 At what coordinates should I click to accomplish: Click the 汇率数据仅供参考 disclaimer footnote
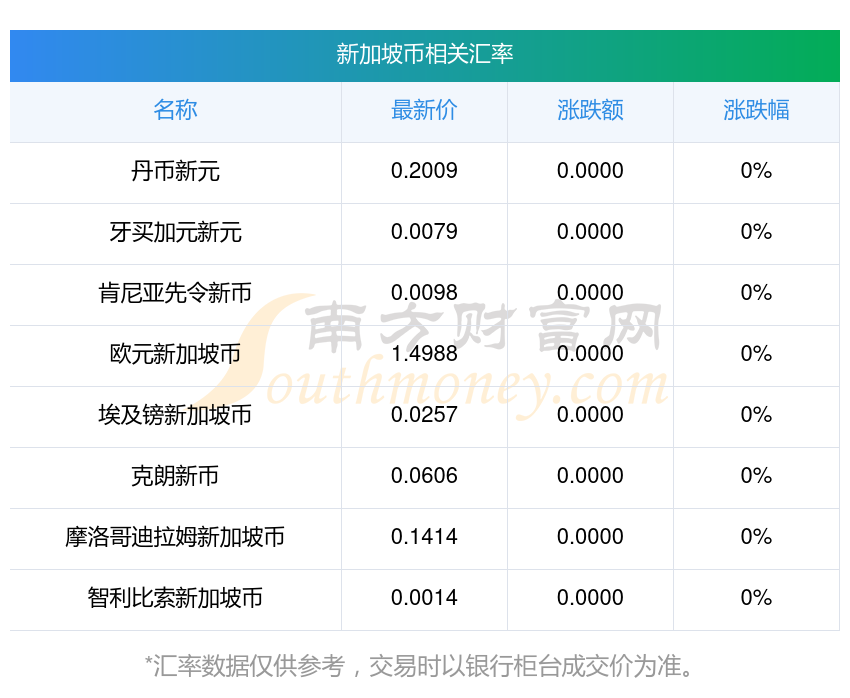419,666
